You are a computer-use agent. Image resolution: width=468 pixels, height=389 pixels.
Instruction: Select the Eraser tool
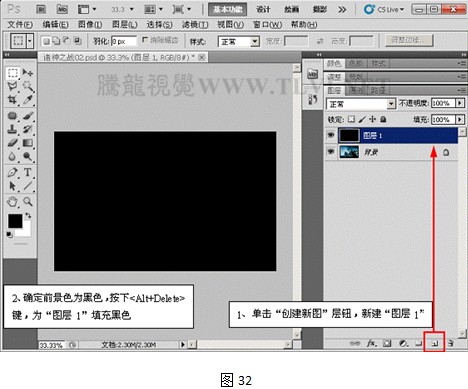click(13, 143)
